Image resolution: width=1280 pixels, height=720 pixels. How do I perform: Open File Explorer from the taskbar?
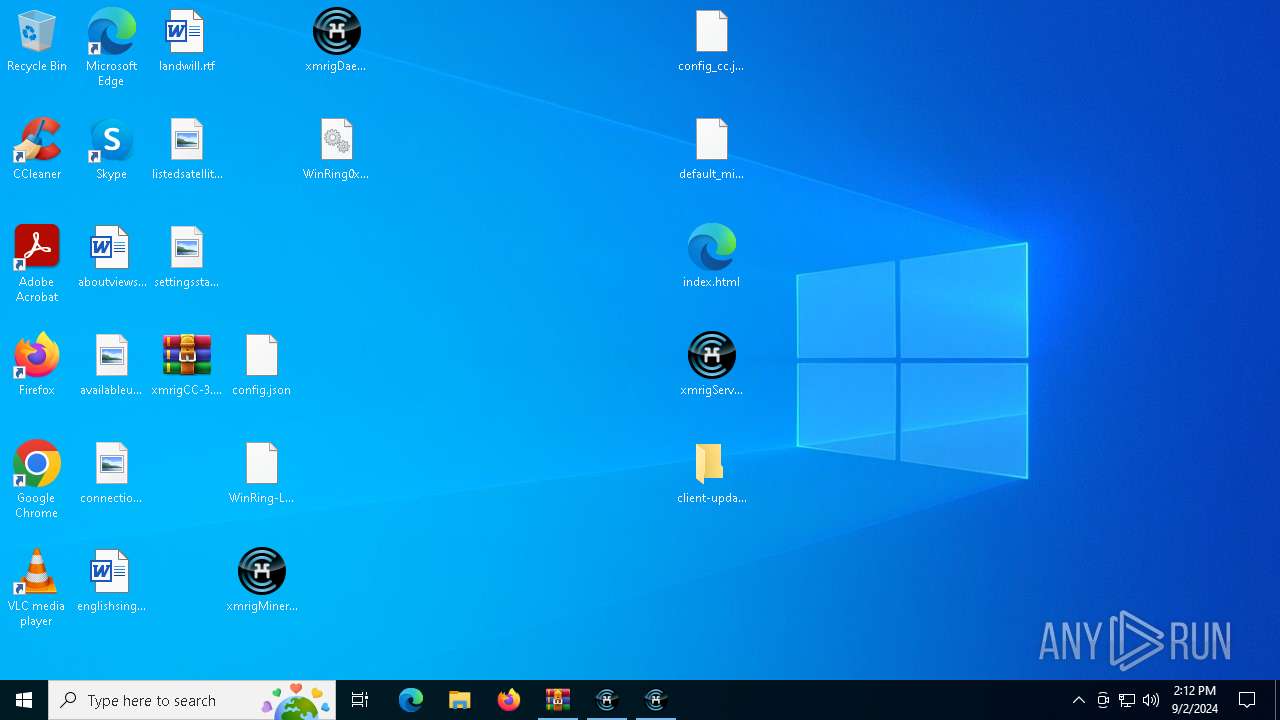(460, 700)
